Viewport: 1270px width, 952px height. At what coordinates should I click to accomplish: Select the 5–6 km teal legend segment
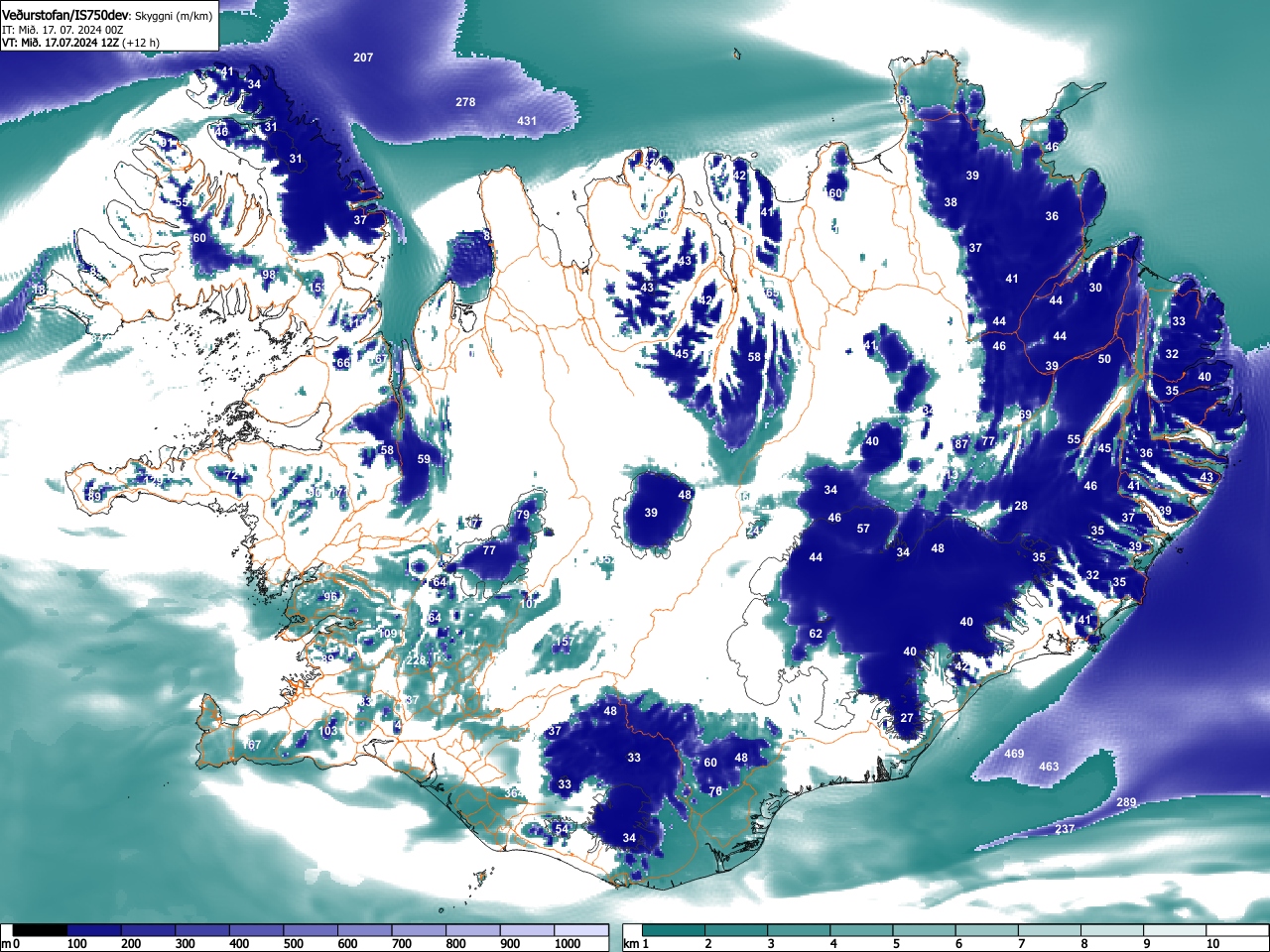pyautogui.click(x=926, y=930)
